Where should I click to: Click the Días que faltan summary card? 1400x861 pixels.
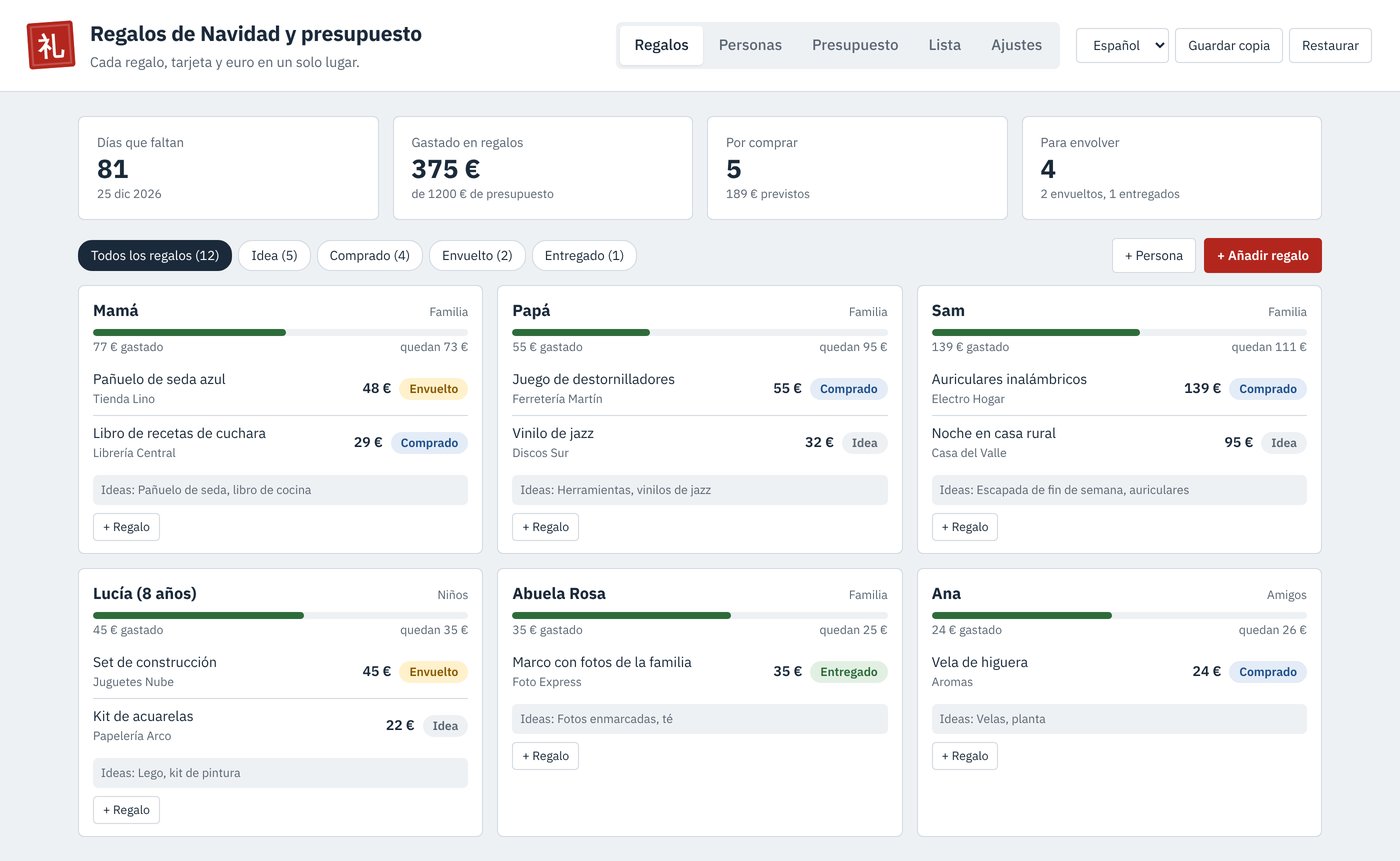tap(228, 168)
